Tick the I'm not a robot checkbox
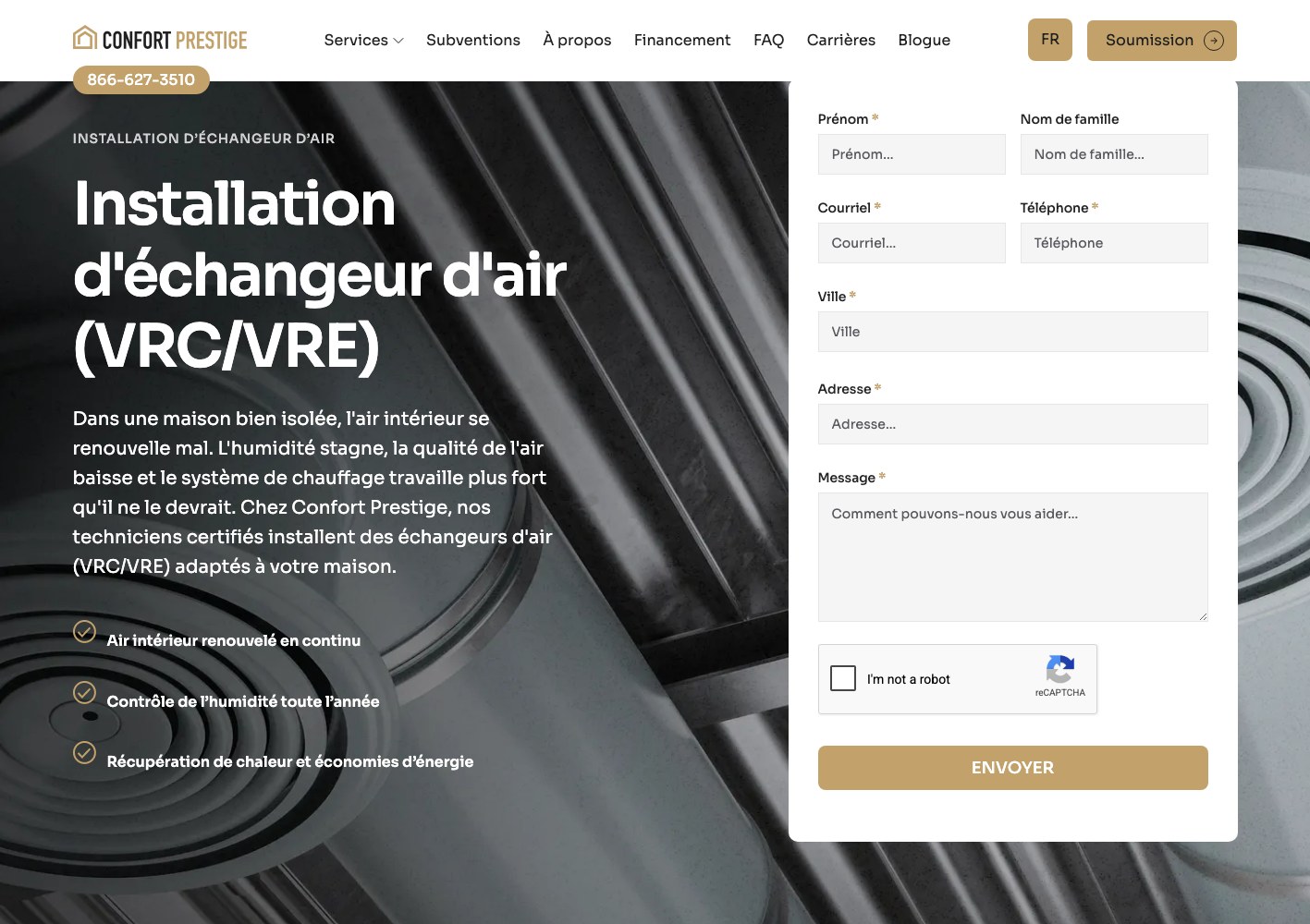This screenshot has width=1310, height=924. click(843, 678)
